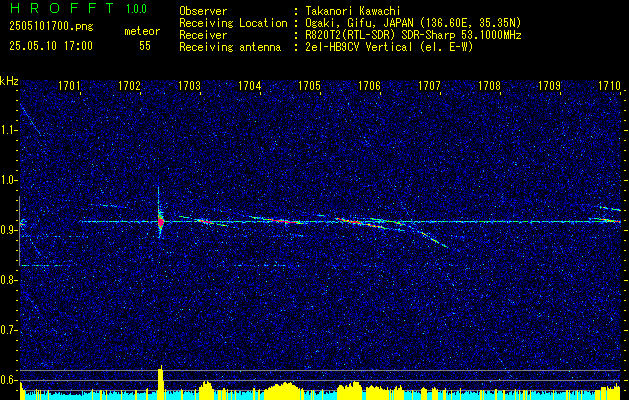This screenshot has height=400, width=629.
Task: Click the 1.1 kHz frequency label
Action: (x=9, y=130)
